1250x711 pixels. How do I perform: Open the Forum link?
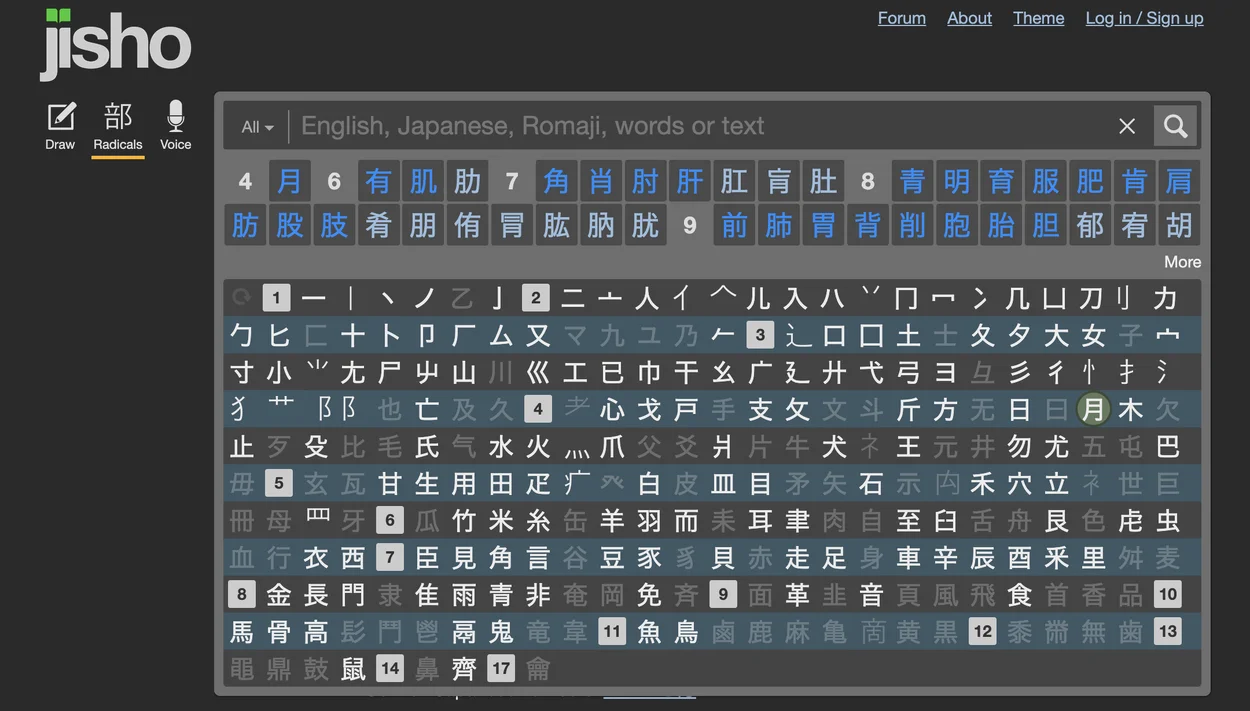tap(902, 18)
